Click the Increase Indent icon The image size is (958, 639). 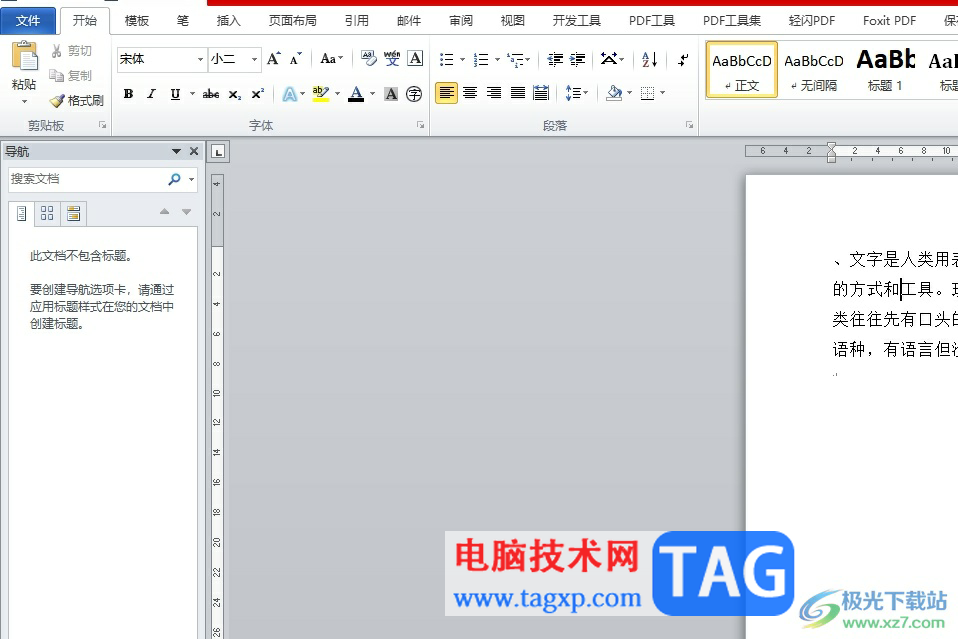[x=577, y=59]
